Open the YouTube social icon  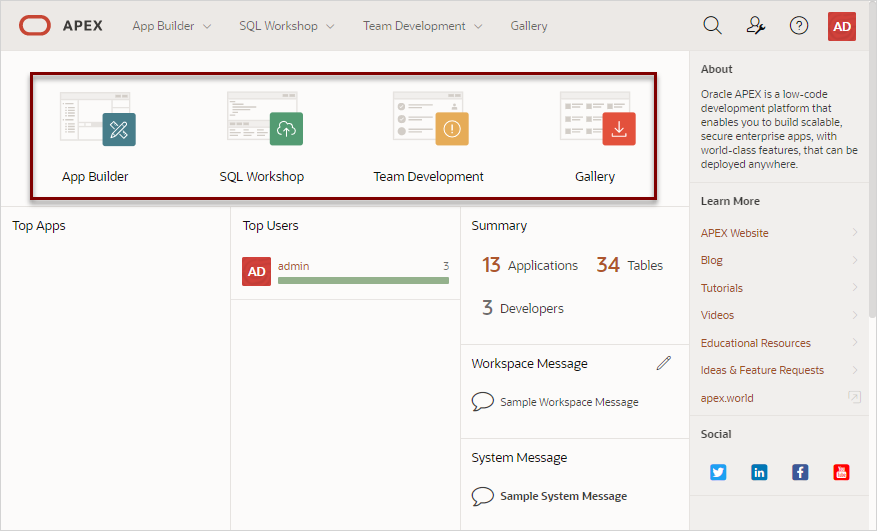[x=841, y=472]
